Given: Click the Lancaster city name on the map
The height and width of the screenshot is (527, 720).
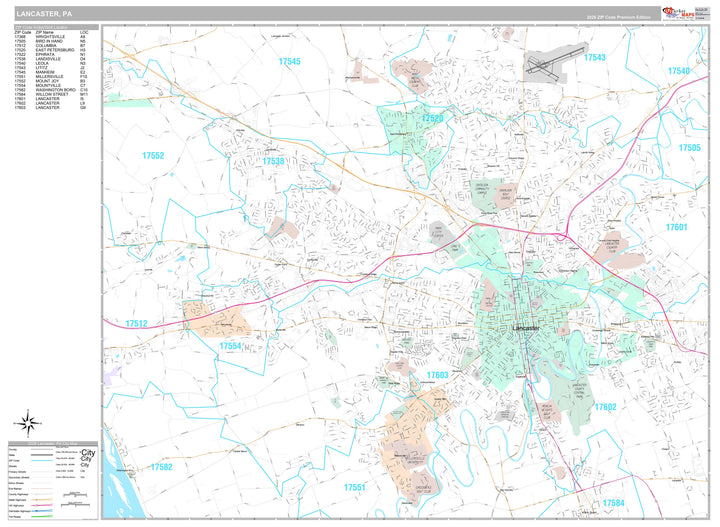Looking at the screenshot, I should (x=526, y=329).
